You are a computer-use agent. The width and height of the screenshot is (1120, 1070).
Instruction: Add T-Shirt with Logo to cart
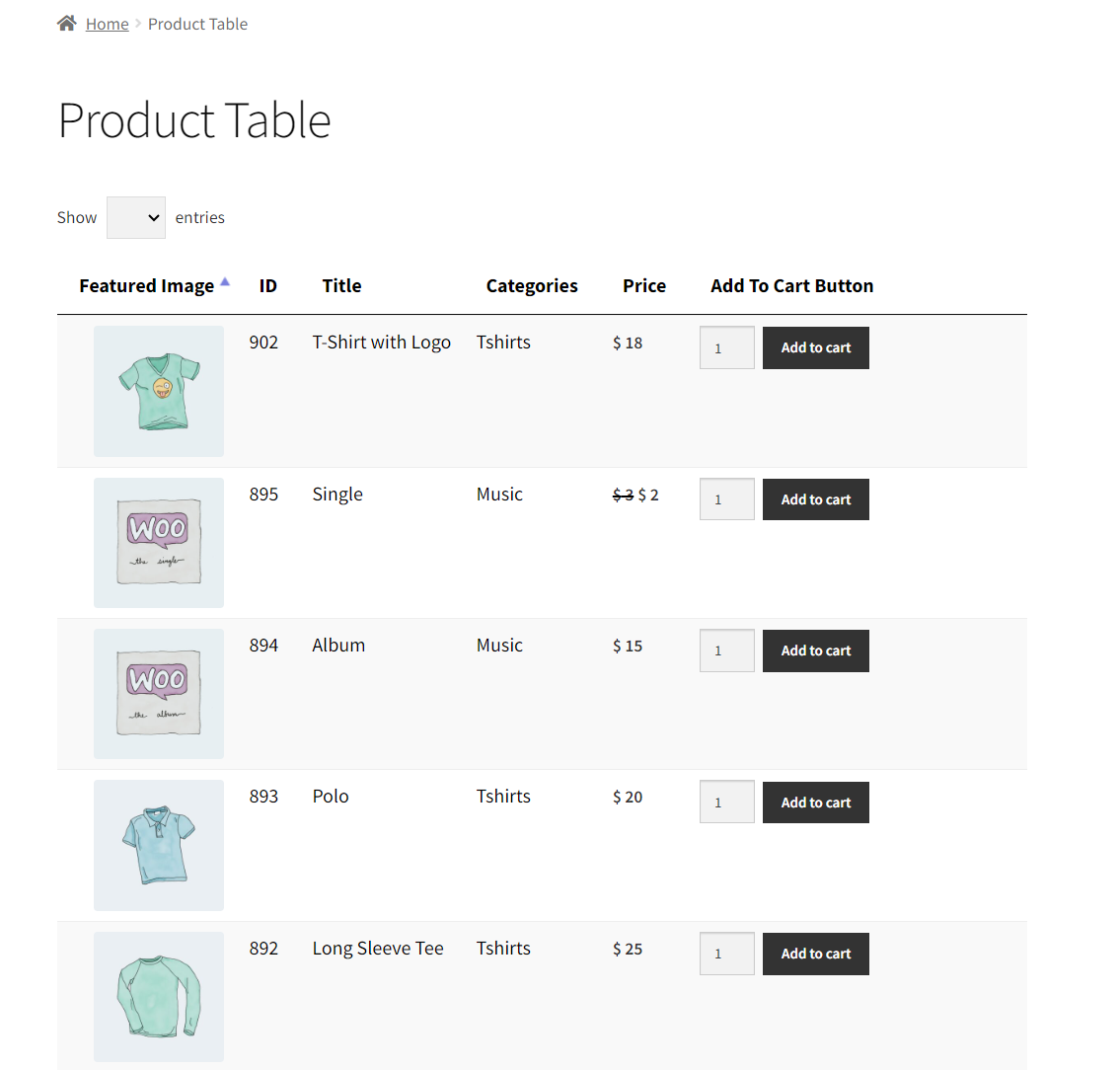tap(815, 347)
